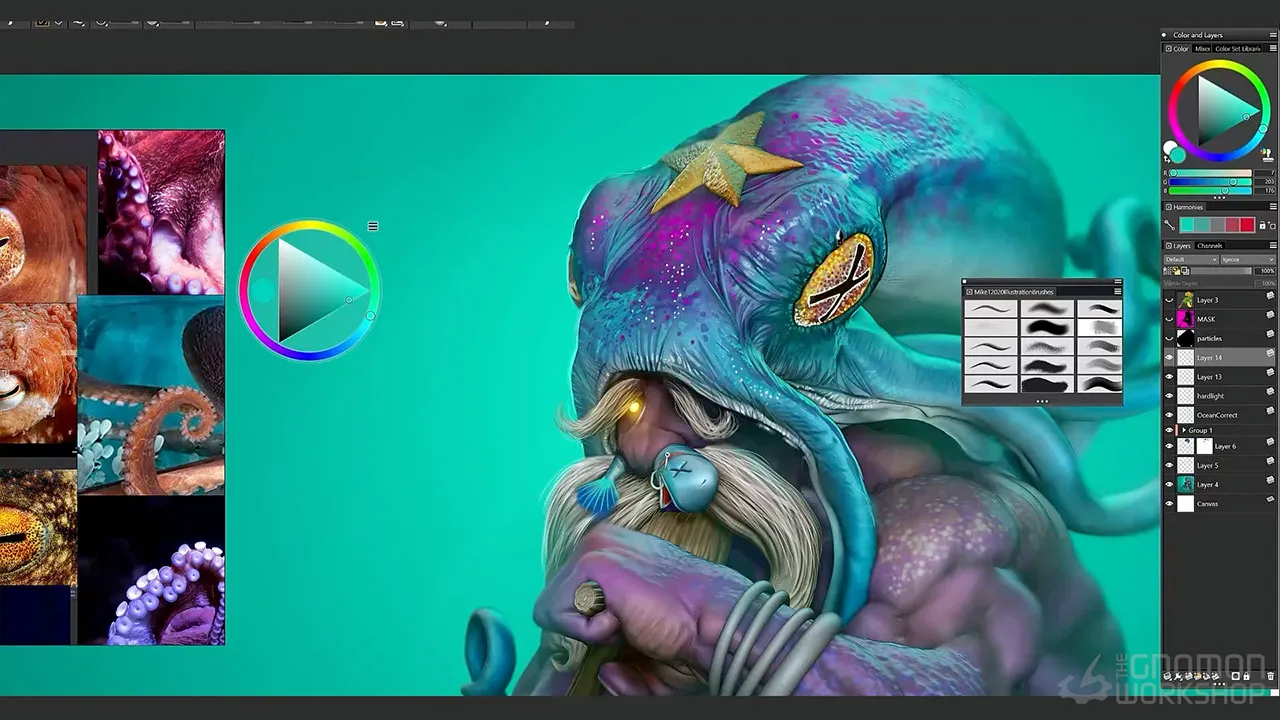Show the hidden particles layer

1169,338
